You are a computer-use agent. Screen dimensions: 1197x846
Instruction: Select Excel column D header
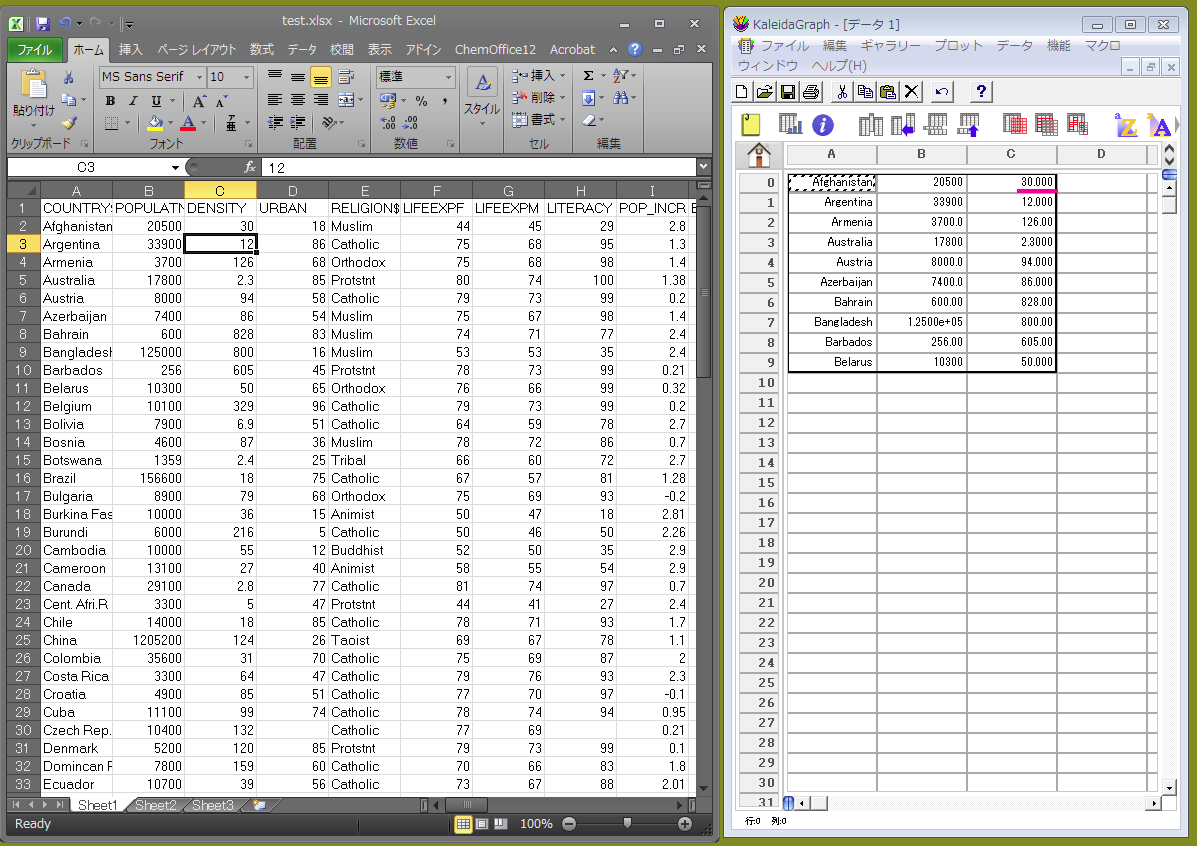pyautogui.click(x=292, y=190)
